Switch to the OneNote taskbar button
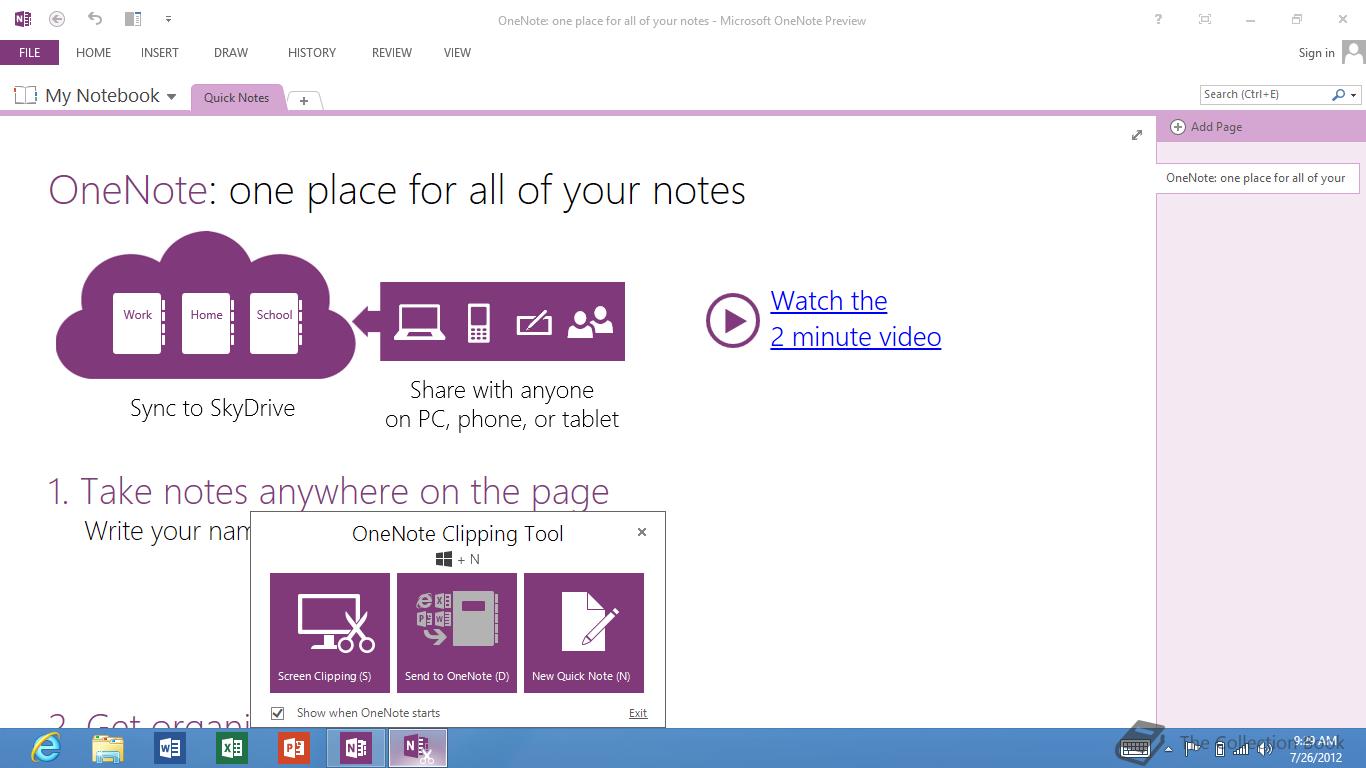1366x768 pixels. pos(356,748)
